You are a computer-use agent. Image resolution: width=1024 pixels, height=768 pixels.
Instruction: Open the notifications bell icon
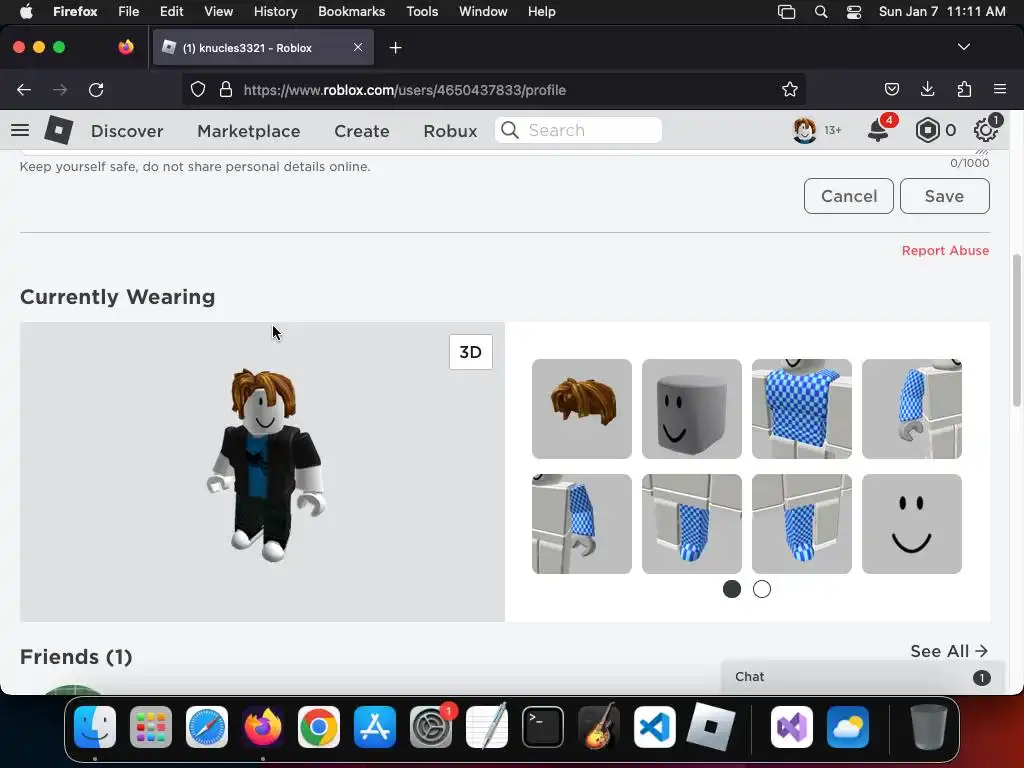pyautogui.click(x=878, y=130)
